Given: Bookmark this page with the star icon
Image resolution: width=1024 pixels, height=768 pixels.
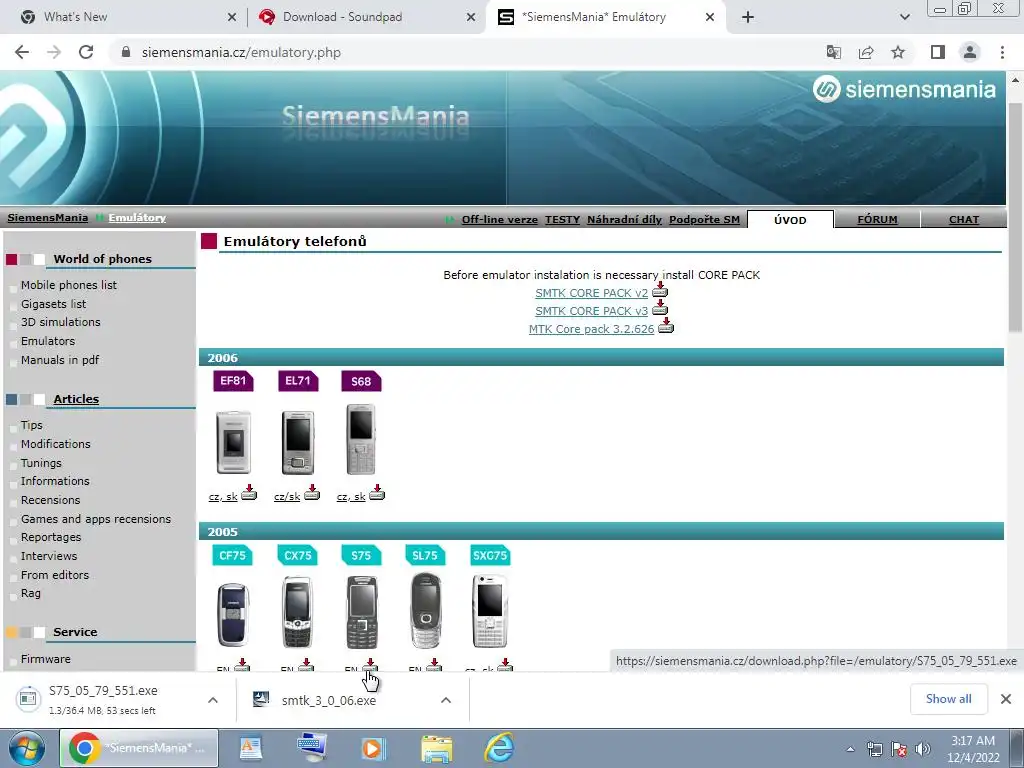Looking at the screenshot, I should tap(898, 52).
